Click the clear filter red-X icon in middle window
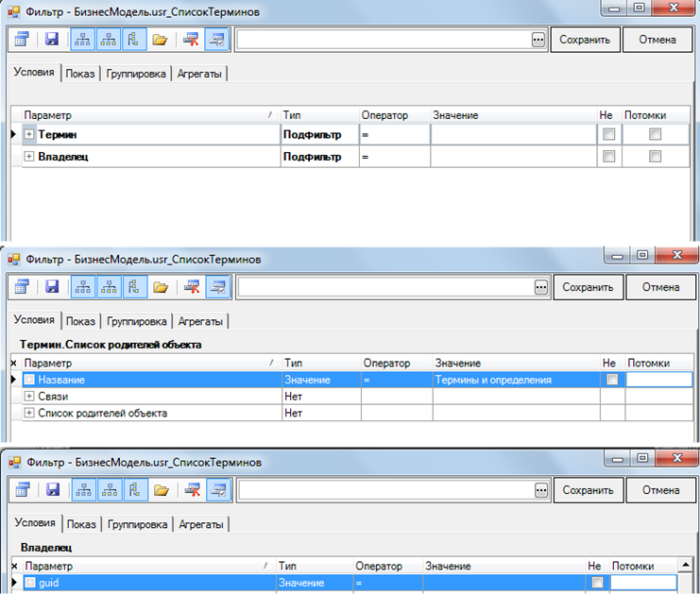 pos(191,288)
